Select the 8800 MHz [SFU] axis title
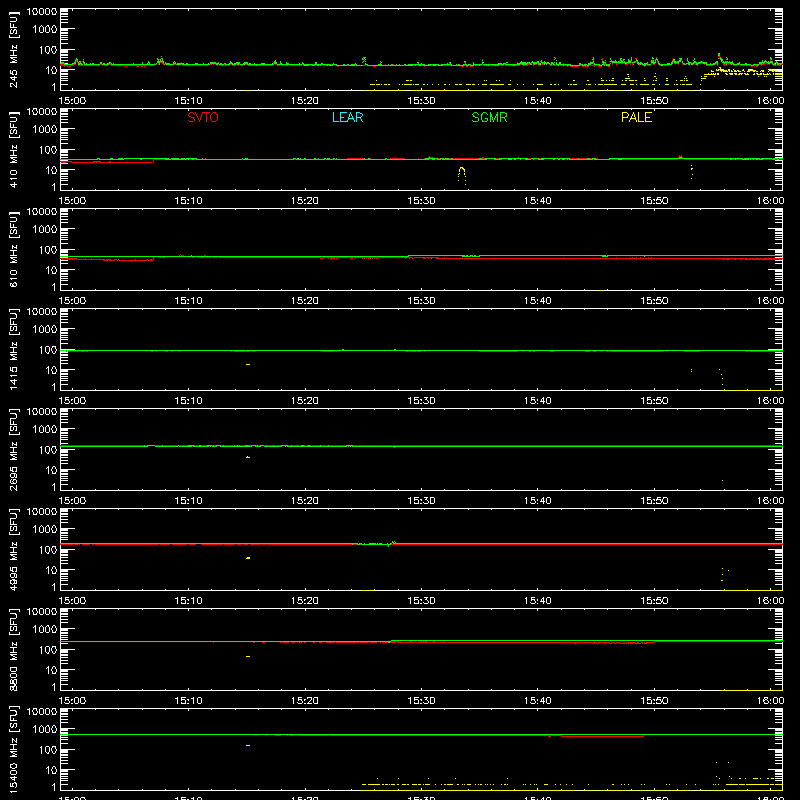Screen dimensions: 800x800 tap(14, 650)
